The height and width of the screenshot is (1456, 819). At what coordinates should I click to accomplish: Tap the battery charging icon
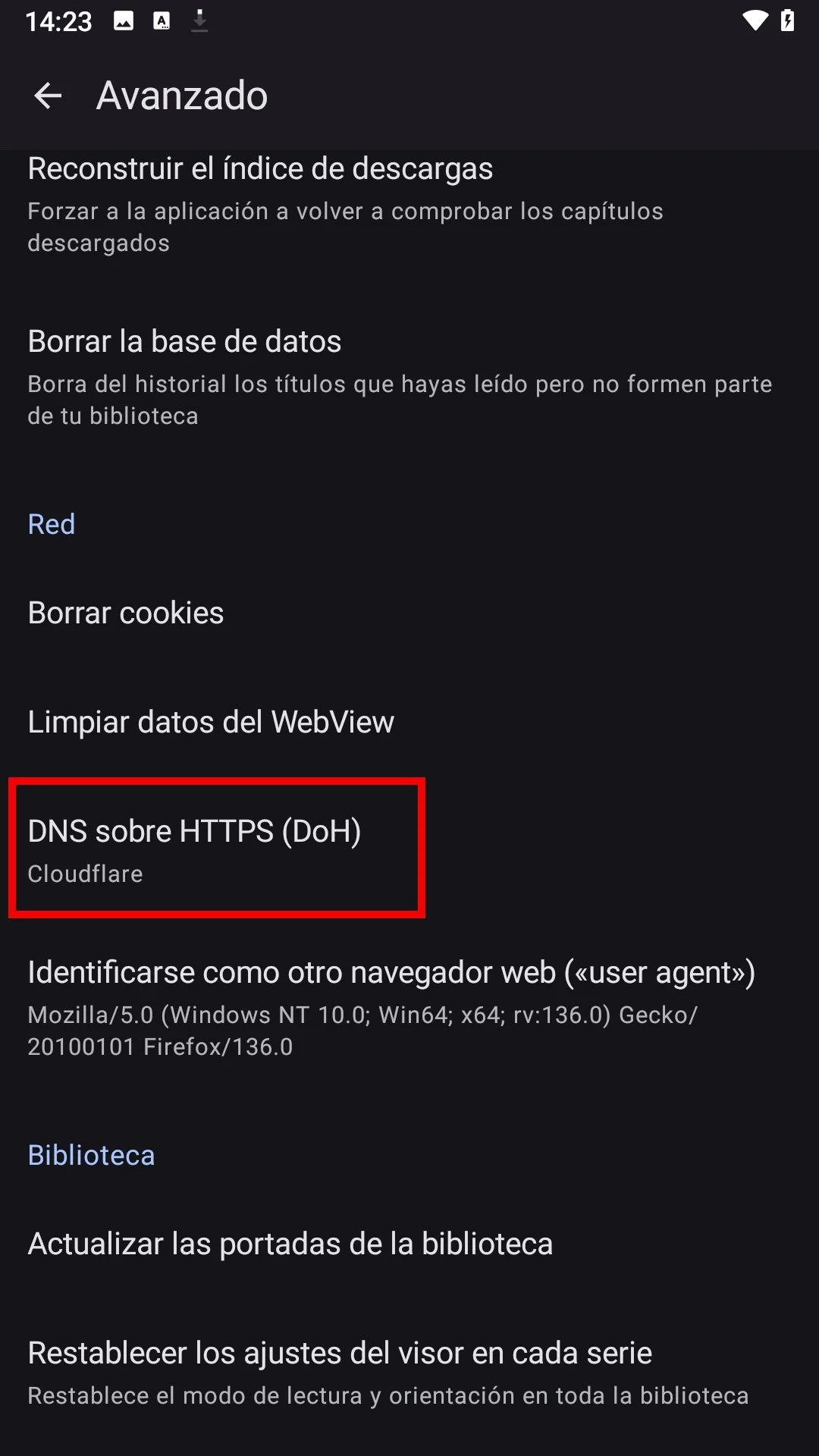click(x=788, y=20)
